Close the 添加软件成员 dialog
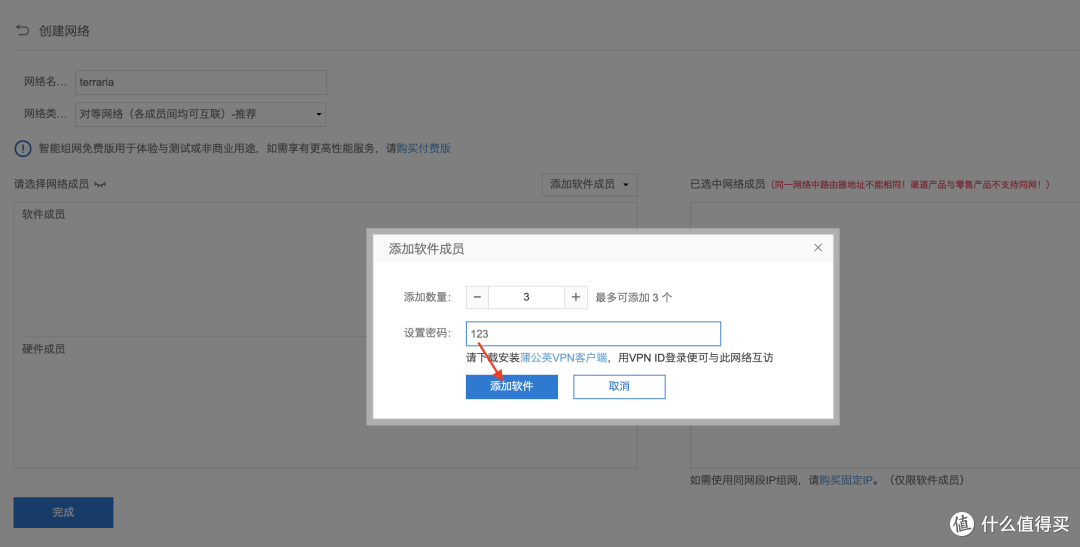The image size is (1080, 547). [x=818, y=247]
